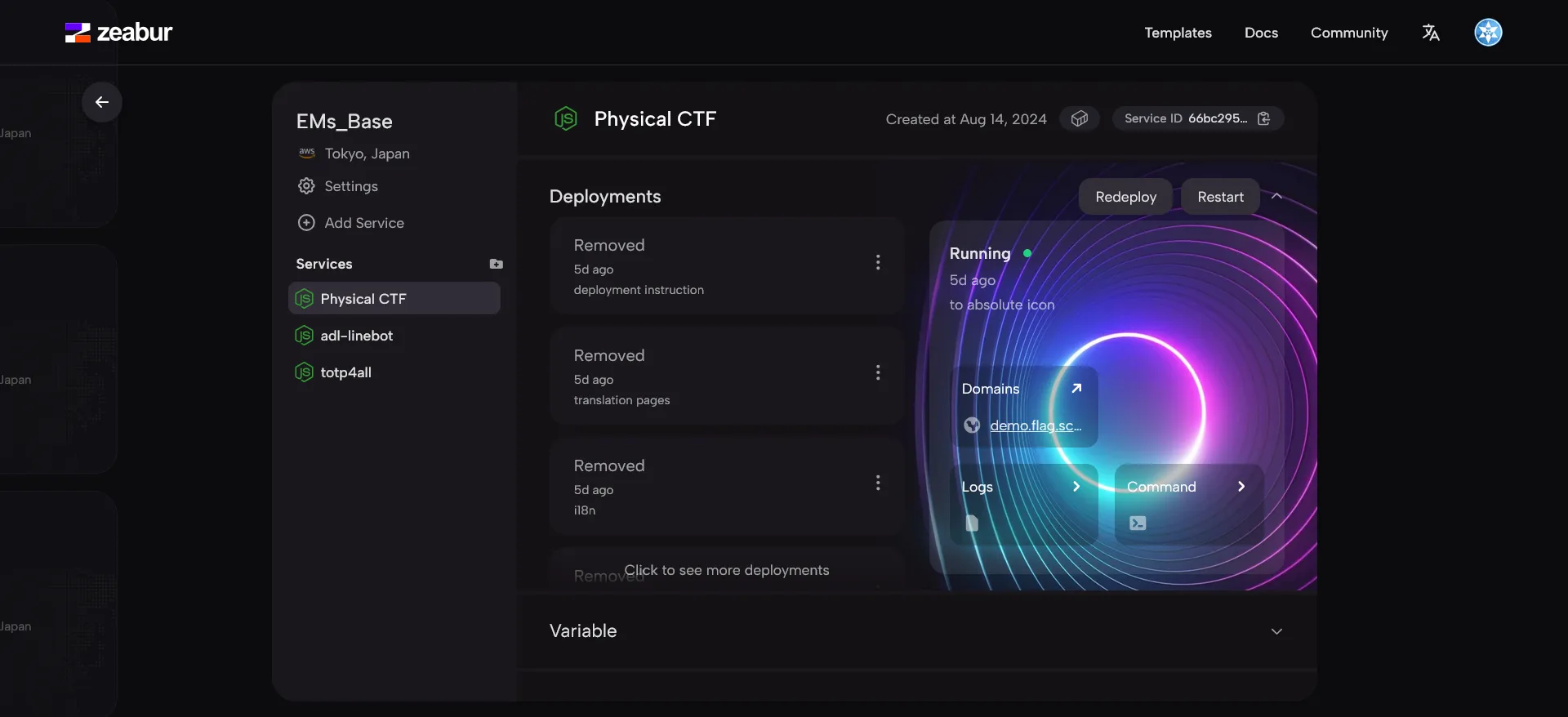Open Templates in the top navigation
Image resolution: width=1568 pixels, height=717 pixels.
pos(1178,33)
